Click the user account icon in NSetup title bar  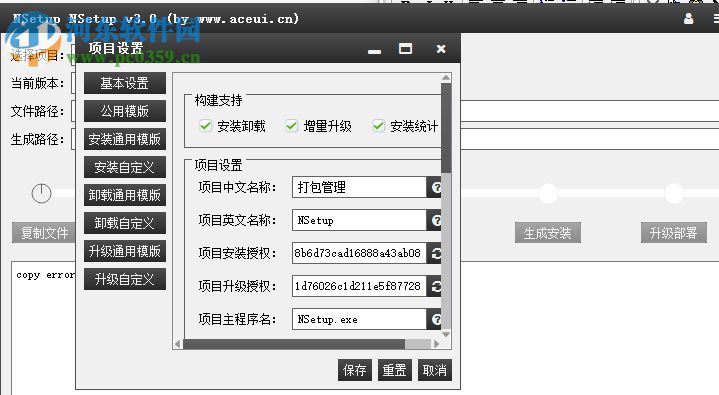(688, 19)
